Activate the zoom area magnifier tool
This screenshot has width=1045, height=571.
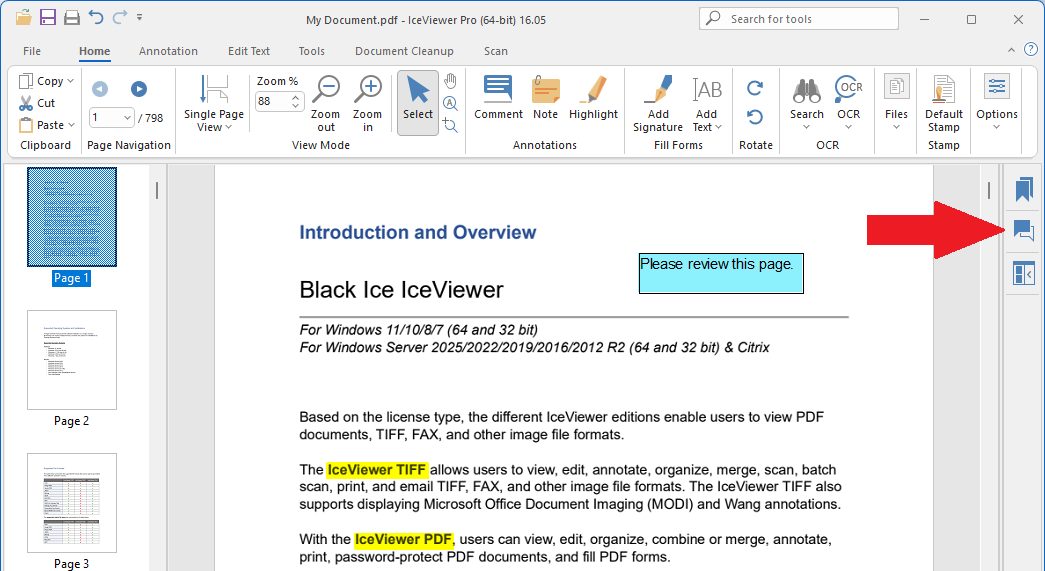451,125
